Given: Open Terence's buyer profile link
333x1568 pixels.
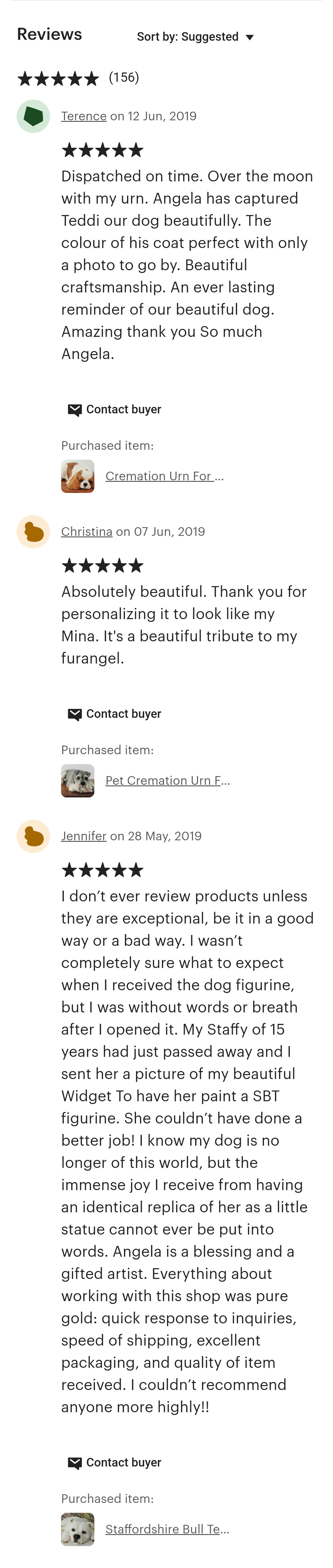Looking at the screenshot, I should (x=83, y=116).
